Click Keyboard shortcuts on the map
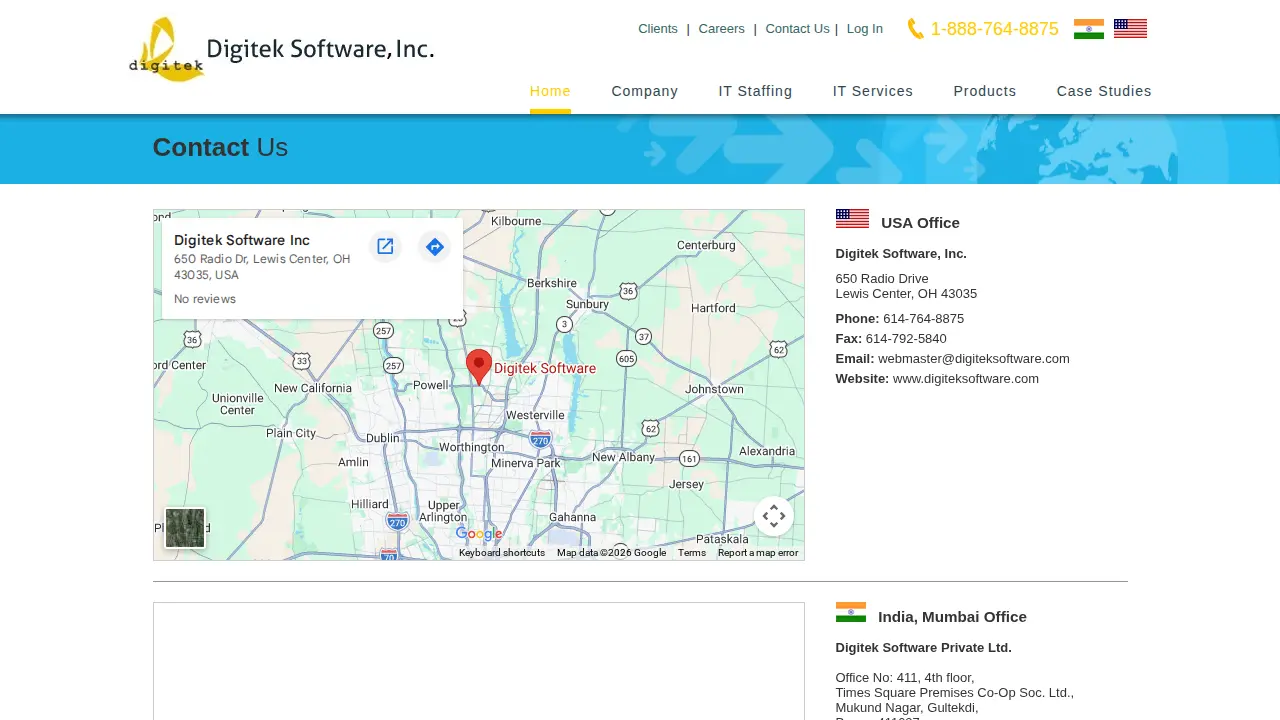Screen dimensions: 1280x720 point(502,553)
